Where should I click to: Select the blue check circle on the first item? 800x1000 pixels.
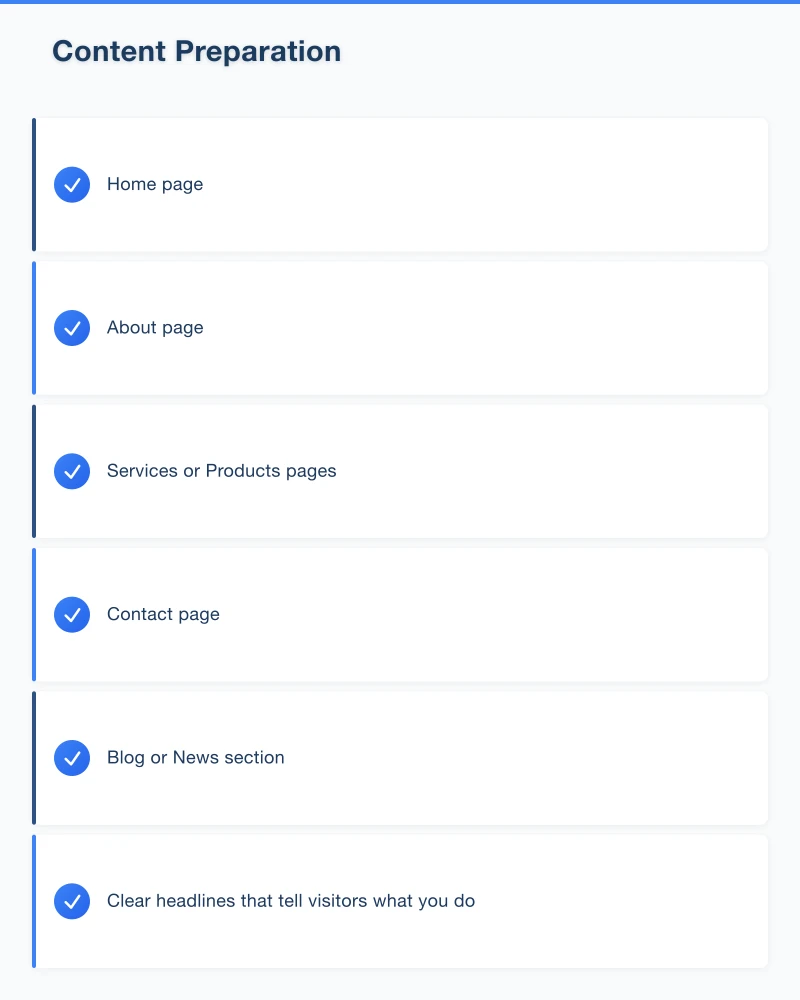coord(72,184)
